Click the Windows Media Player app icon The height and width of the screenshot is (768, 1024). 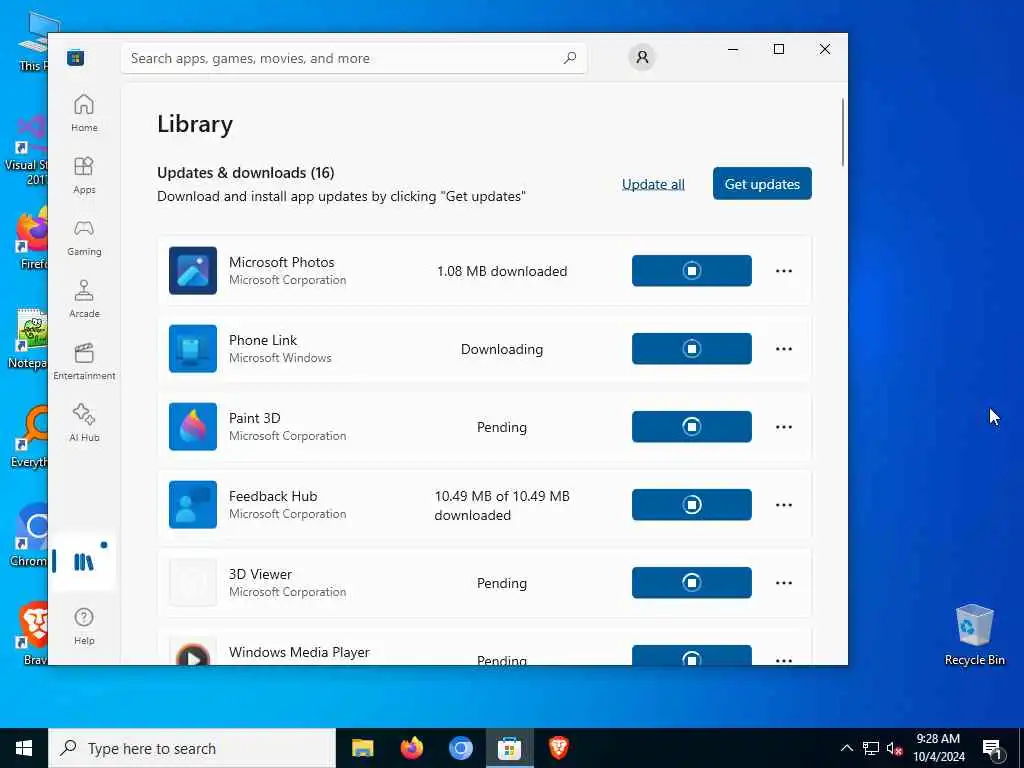[193, 654]
